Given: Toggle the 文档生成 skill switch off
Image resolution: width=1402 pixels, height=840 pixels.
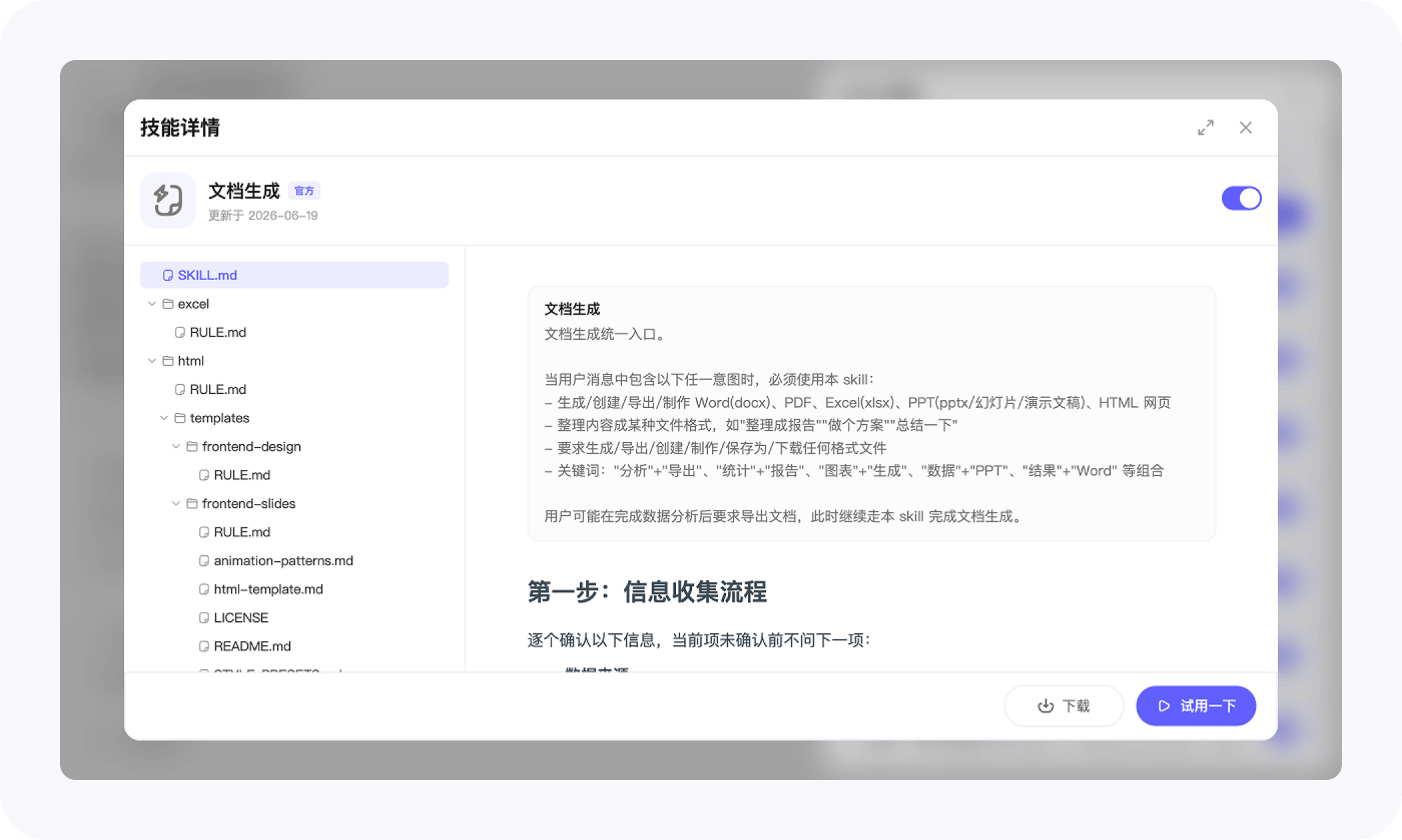Looking at the screenshot, I should pos(1241,199).
